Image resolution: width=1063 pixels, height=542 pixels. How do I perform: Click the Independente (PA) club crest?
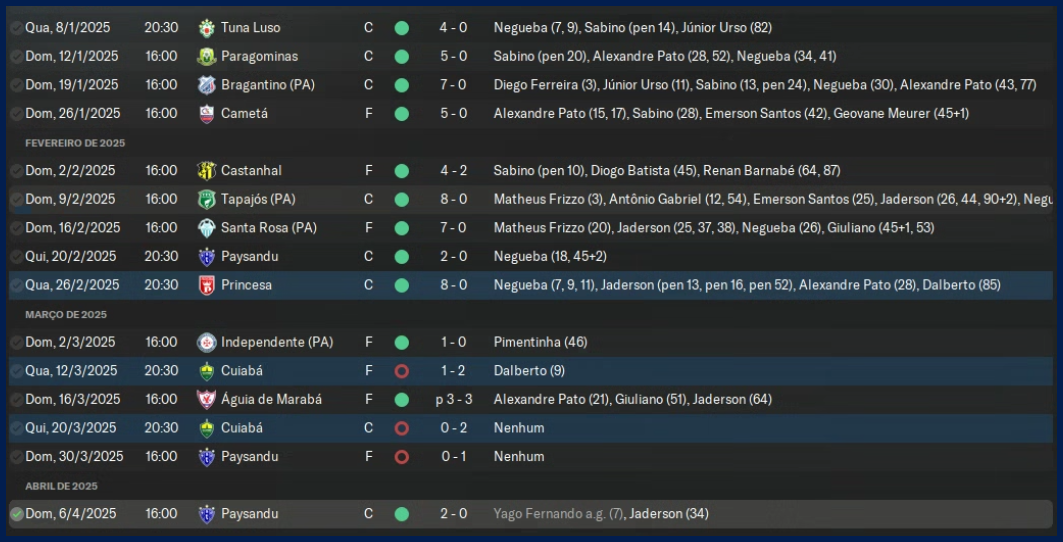coord(207,342)
